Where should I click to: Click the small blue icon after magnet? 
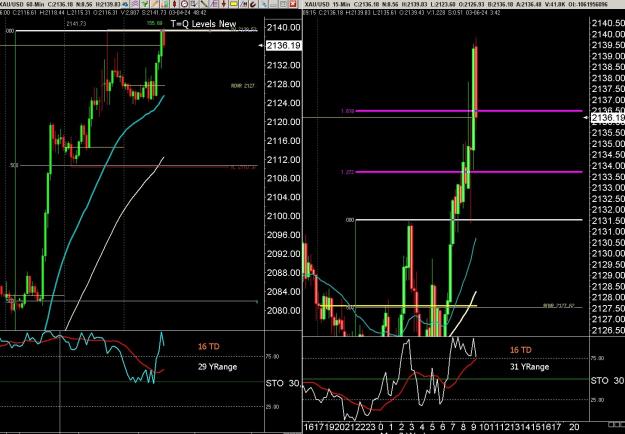265,4
